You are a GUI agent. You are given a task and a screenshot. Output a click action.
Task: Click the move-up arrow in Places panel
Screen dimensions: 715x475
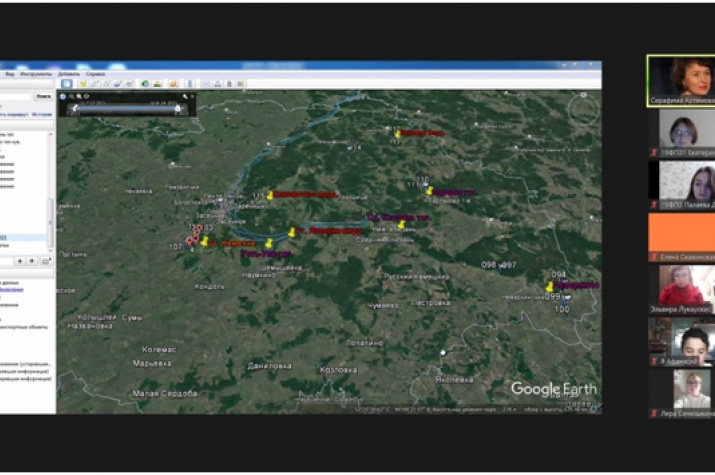20,261
